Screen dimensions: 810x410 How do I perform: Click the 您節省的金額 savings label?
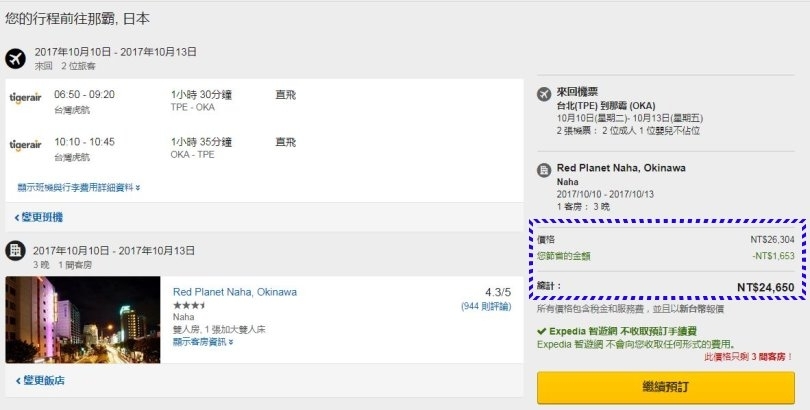pyautogui.click(x=563, y=256)
